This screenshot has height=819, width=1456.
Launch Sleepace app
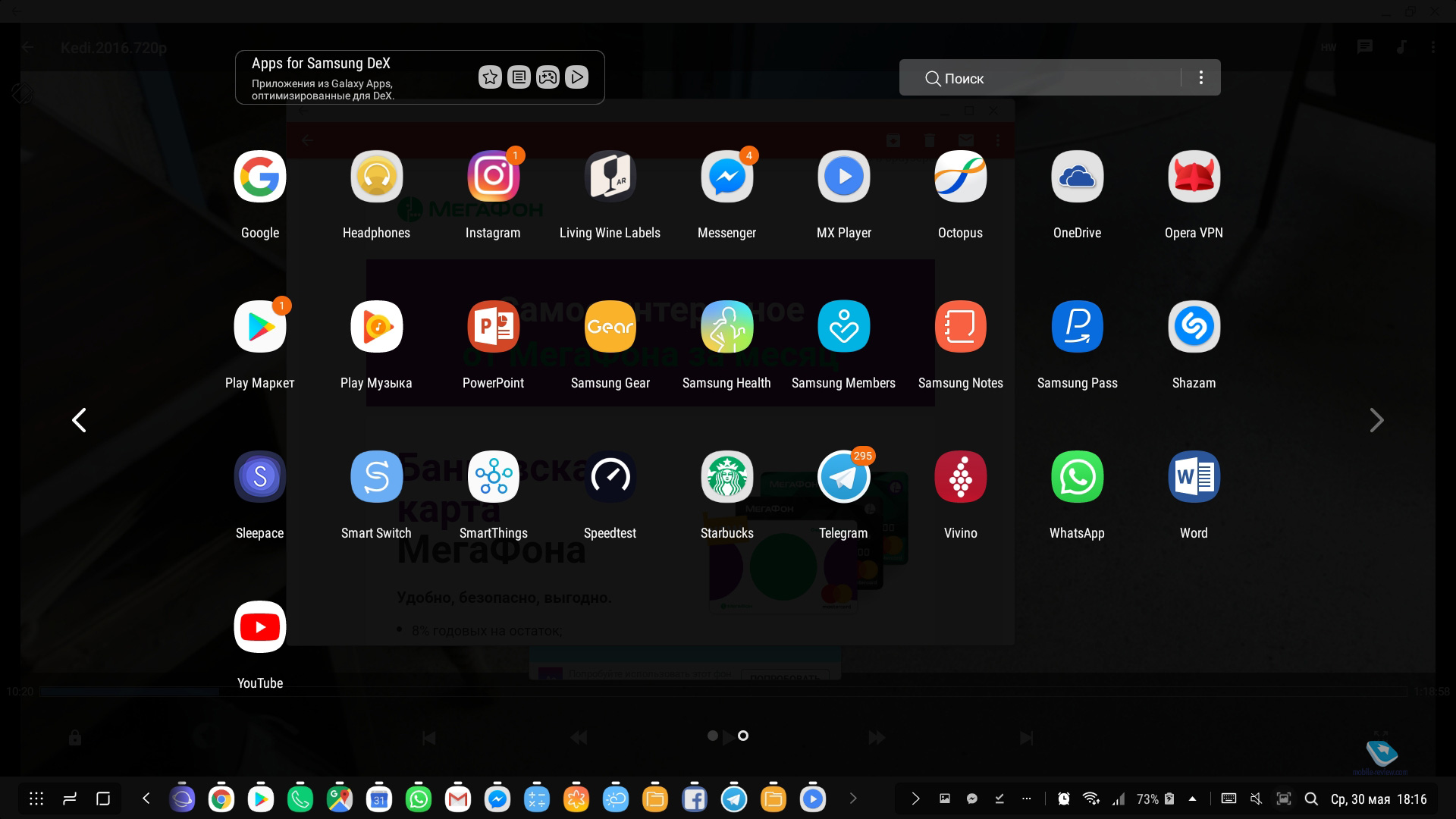point(260,477)
